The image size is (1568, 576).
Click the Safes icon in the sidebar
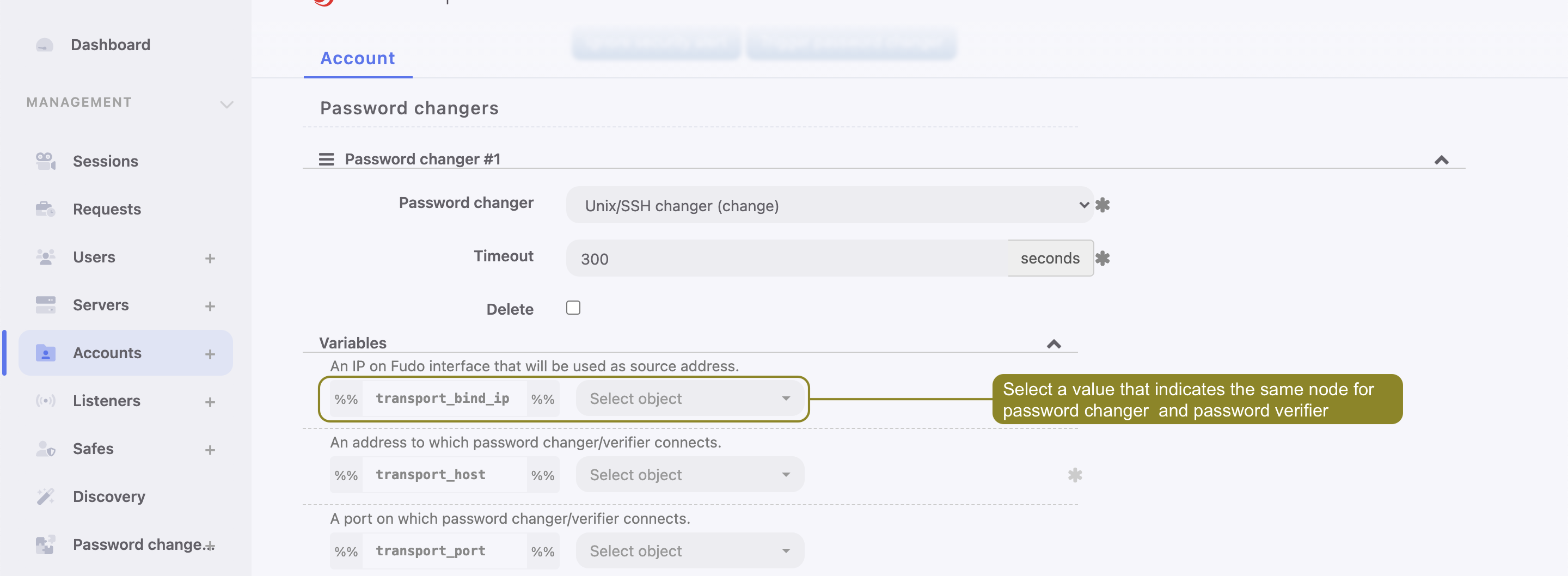45,449
